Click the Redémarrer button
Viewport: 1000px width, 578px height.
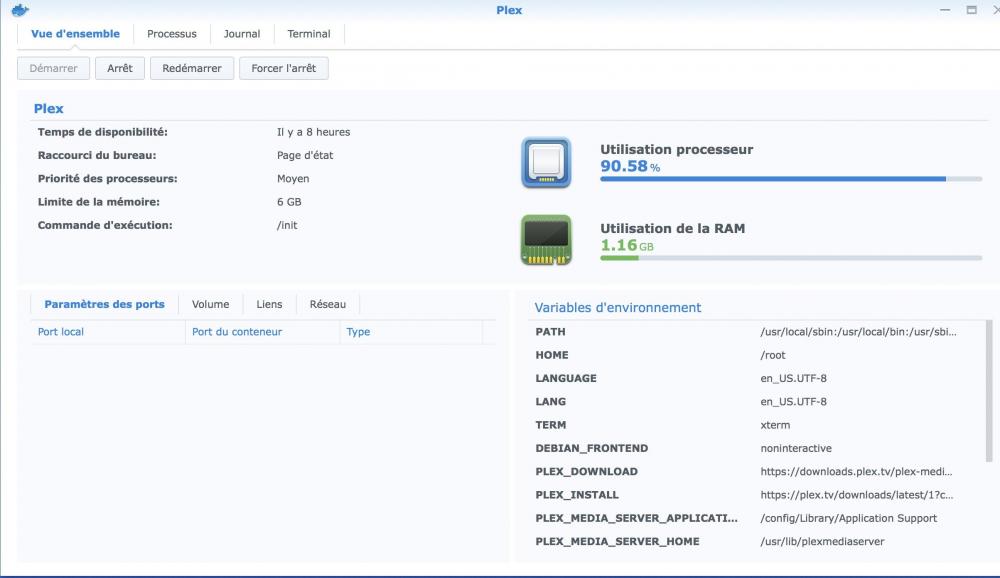[192, 68]
